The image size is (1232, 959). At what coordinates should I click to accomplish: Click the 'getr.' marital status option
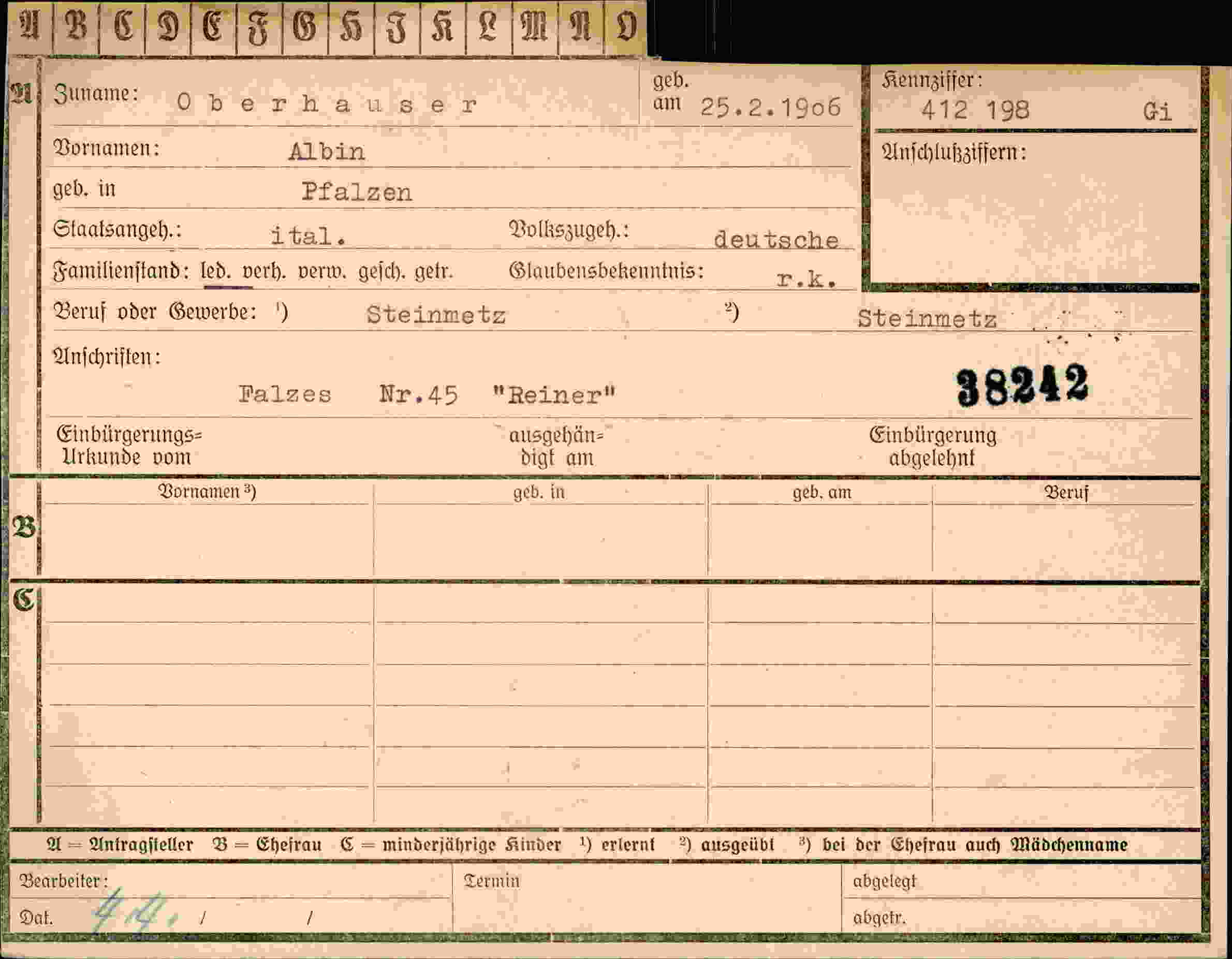tap(434, 272)
